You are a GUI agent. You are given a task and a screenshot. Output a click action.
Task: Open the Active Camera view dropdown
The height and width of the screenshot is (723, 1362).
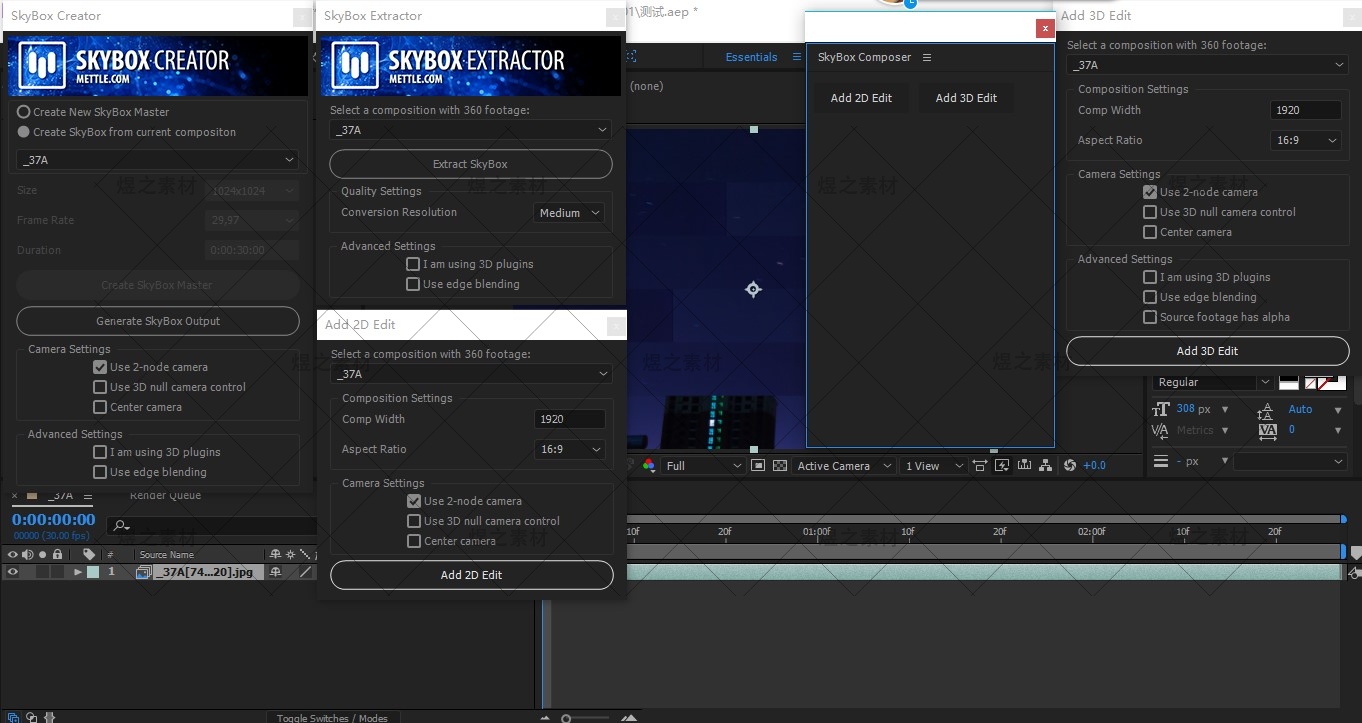tap(842, 466)
